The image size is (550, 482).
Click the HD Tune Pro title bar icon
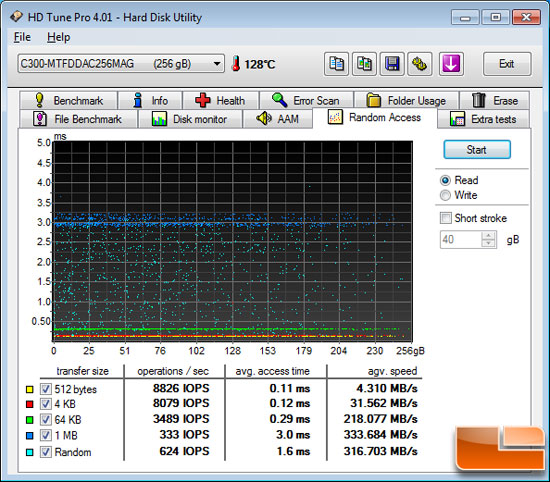(x=16, y=17)
